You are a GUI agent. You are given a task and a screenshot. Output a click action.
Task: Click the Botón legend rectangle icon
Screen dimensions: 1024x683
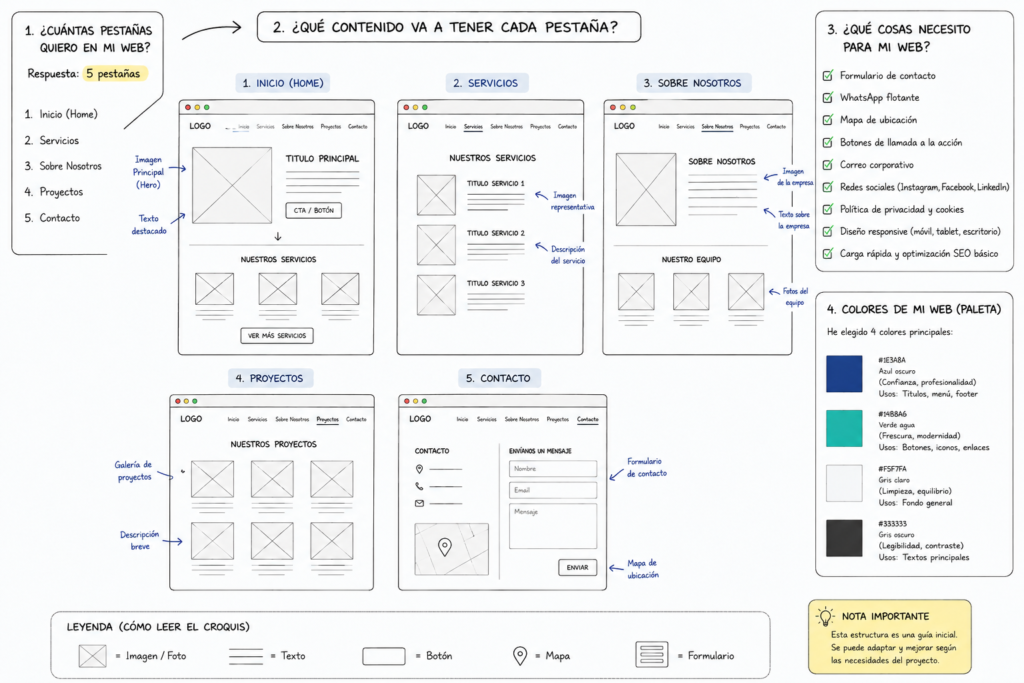(x=384, y=656)
